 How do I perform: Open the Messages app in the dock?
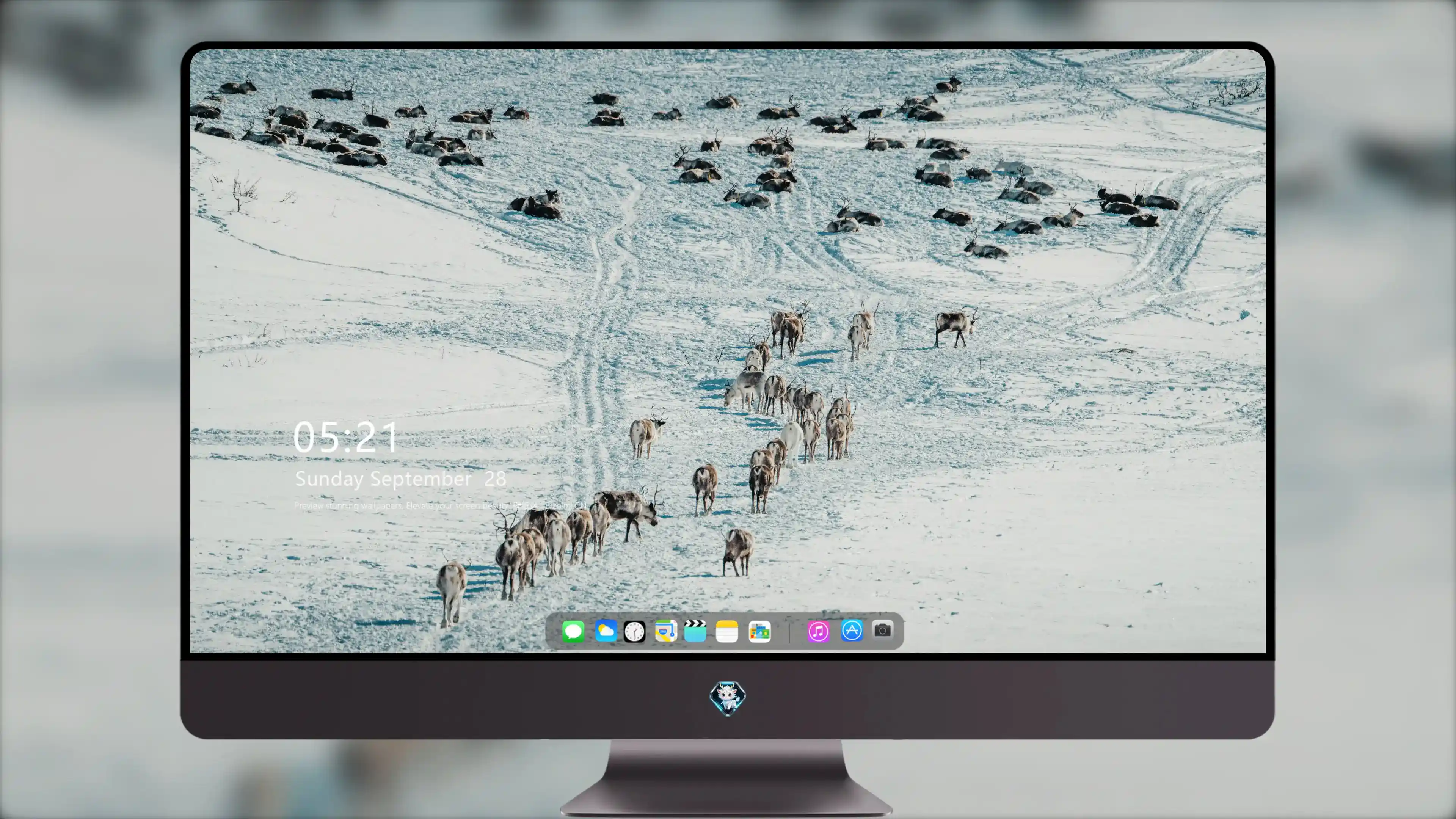tap(573, 631)
